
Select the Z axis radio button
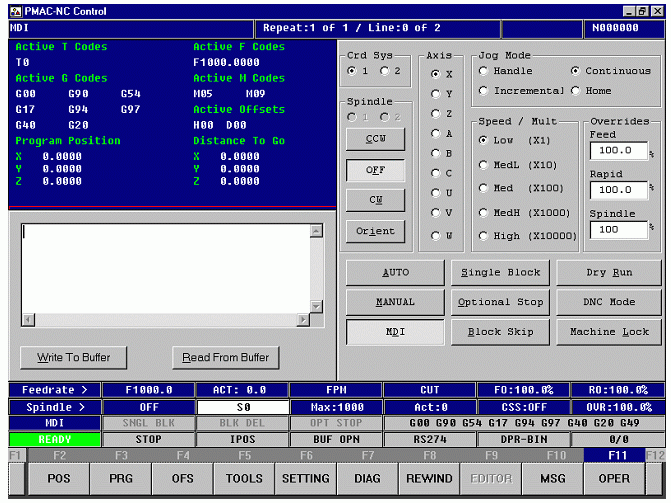pos(435,113)
